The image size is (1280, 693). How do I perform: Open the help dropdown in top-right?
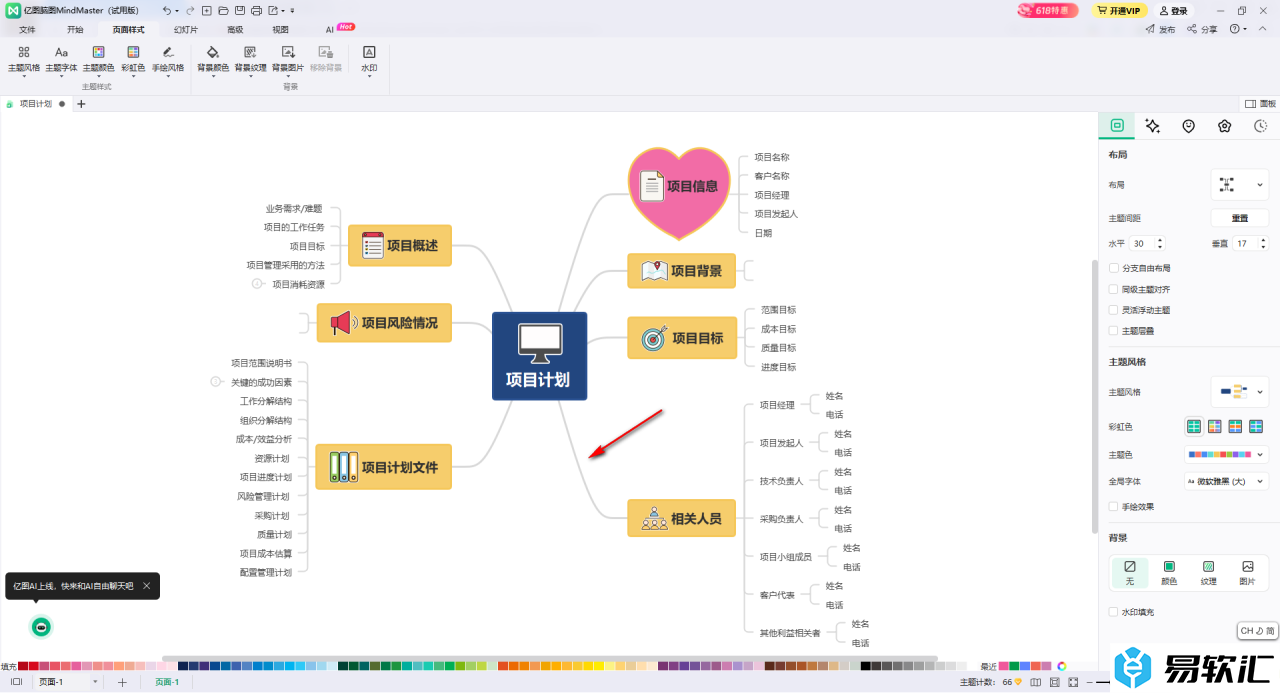tap(1238, 29)
